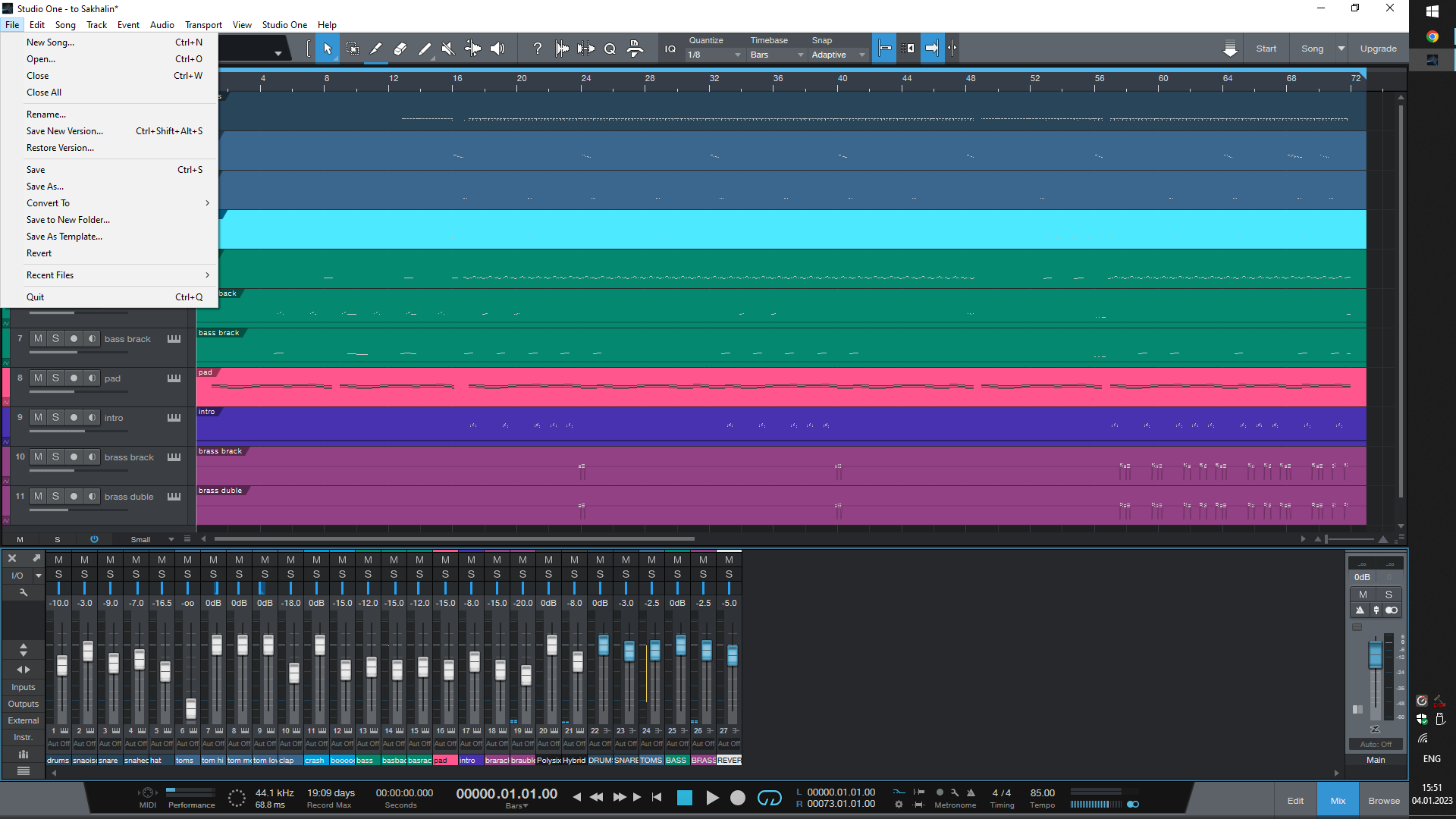Select the Arrow tool in toolbar
The height and width of the screenshot is (819, 1456).
pos(328,49)
